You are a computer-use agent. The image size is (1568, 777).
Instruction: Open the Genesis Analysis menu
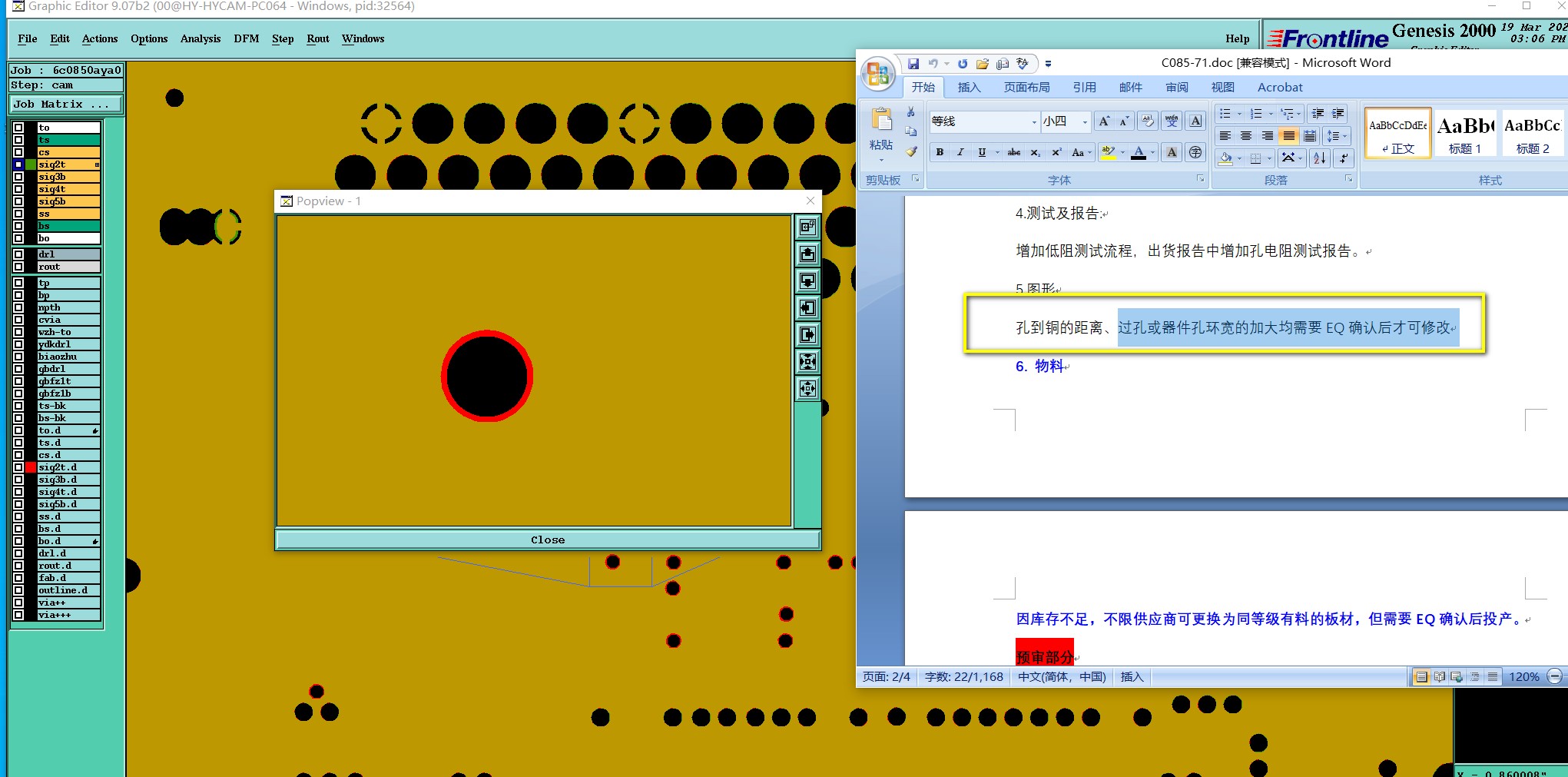[x=201, y=38]
